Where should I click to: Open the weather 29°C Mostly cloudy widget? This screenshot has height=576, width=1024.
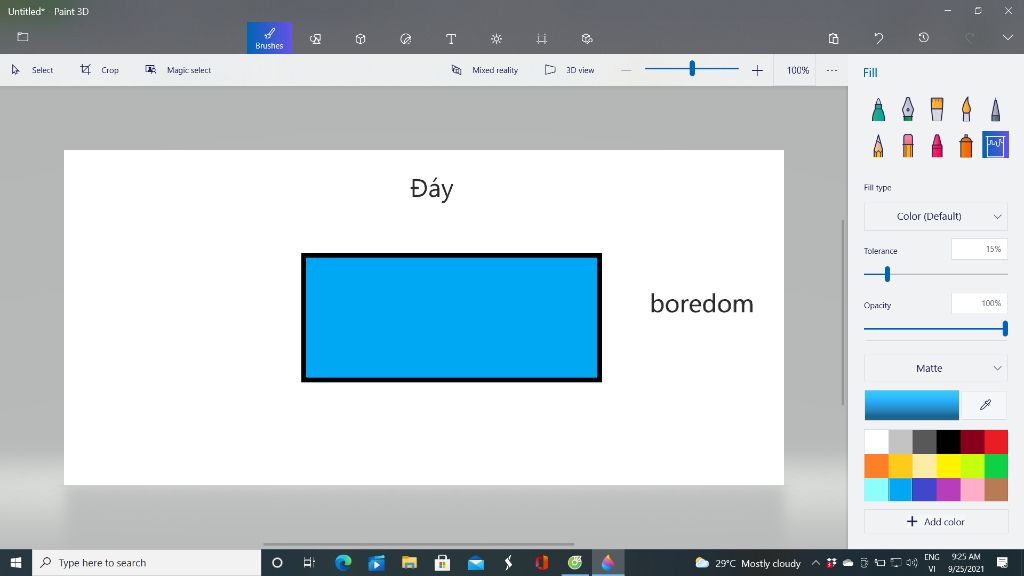pyautogui.click(x=748, y=563)
